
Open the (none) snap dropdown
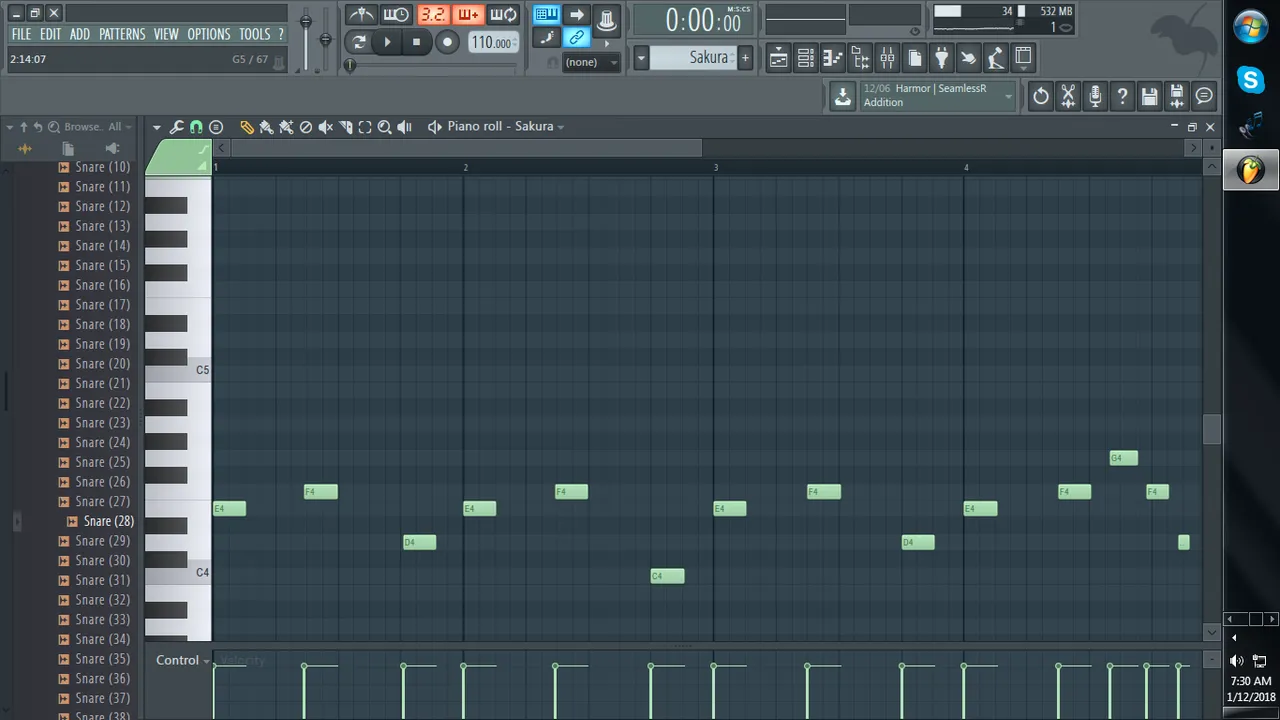592,62
